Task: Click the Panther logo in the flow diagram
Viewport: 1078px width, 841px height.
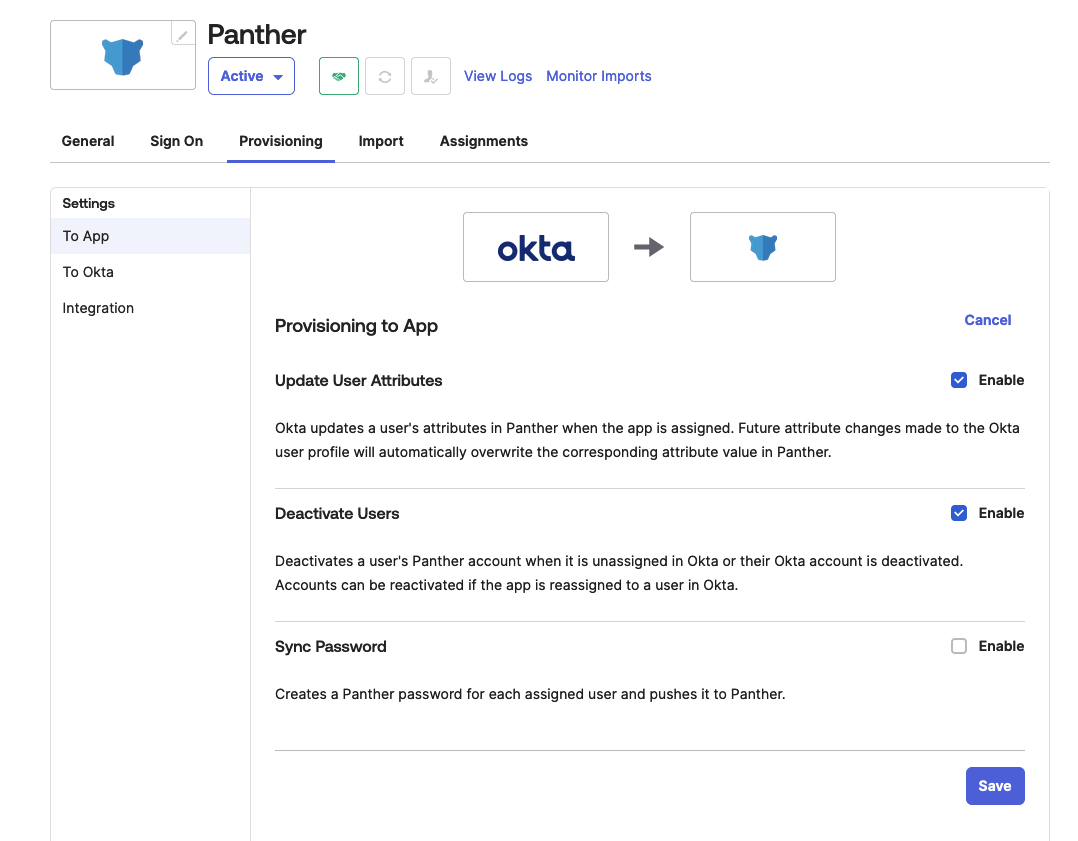Action: [762, 247]
